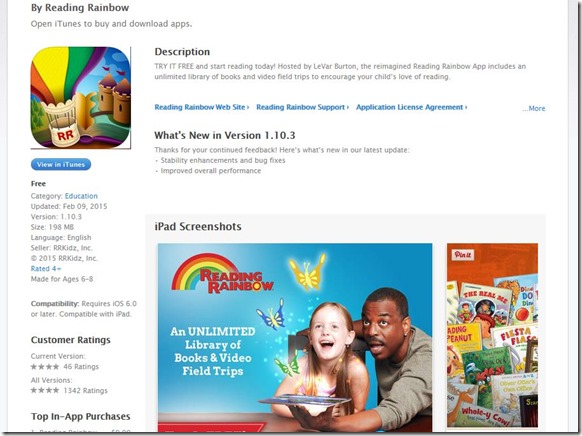Open the Education category link

tap(81, 196)
